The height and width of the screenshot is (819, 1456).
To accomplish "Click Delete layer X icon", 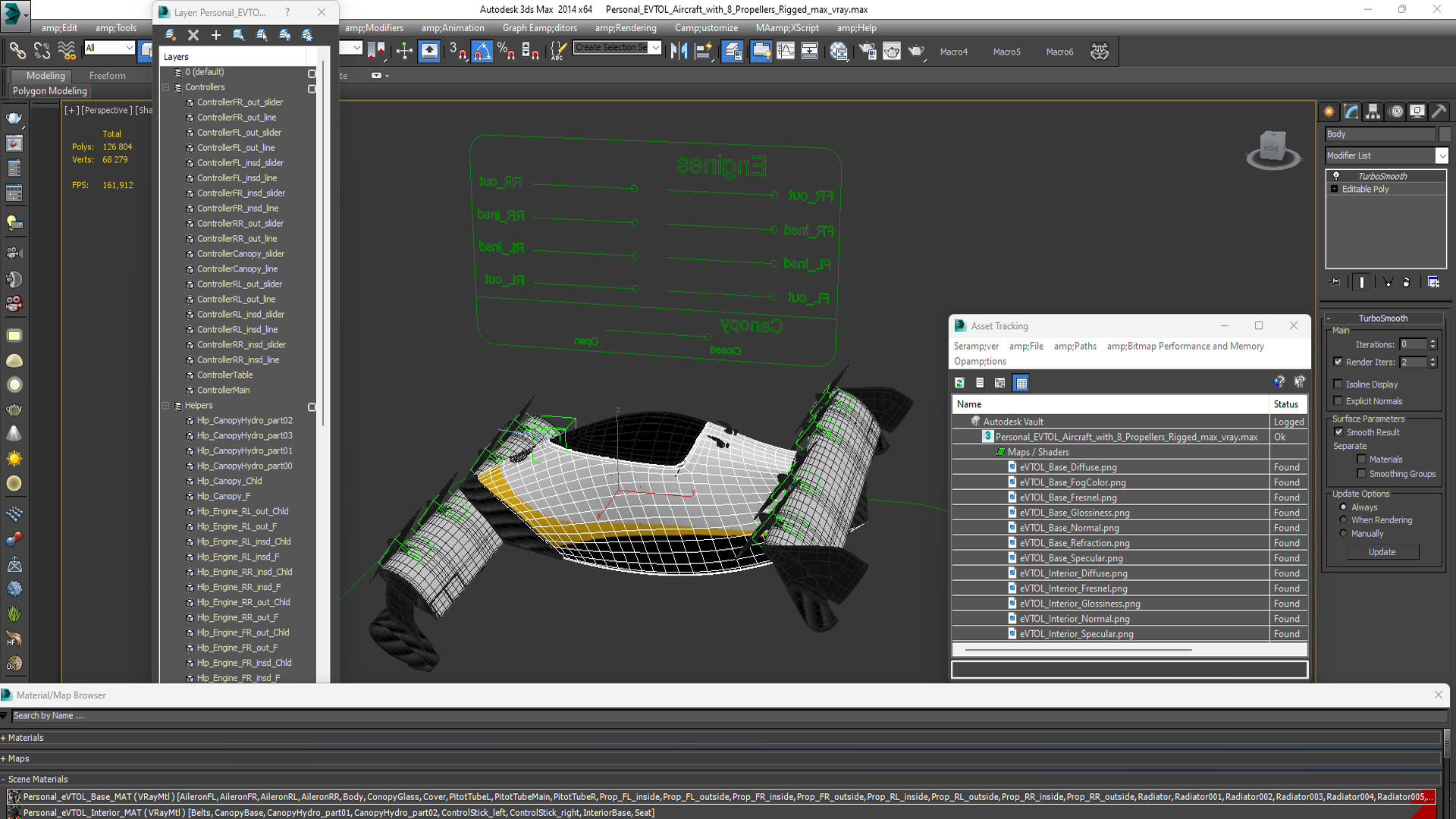I will (x=193, y=35).
